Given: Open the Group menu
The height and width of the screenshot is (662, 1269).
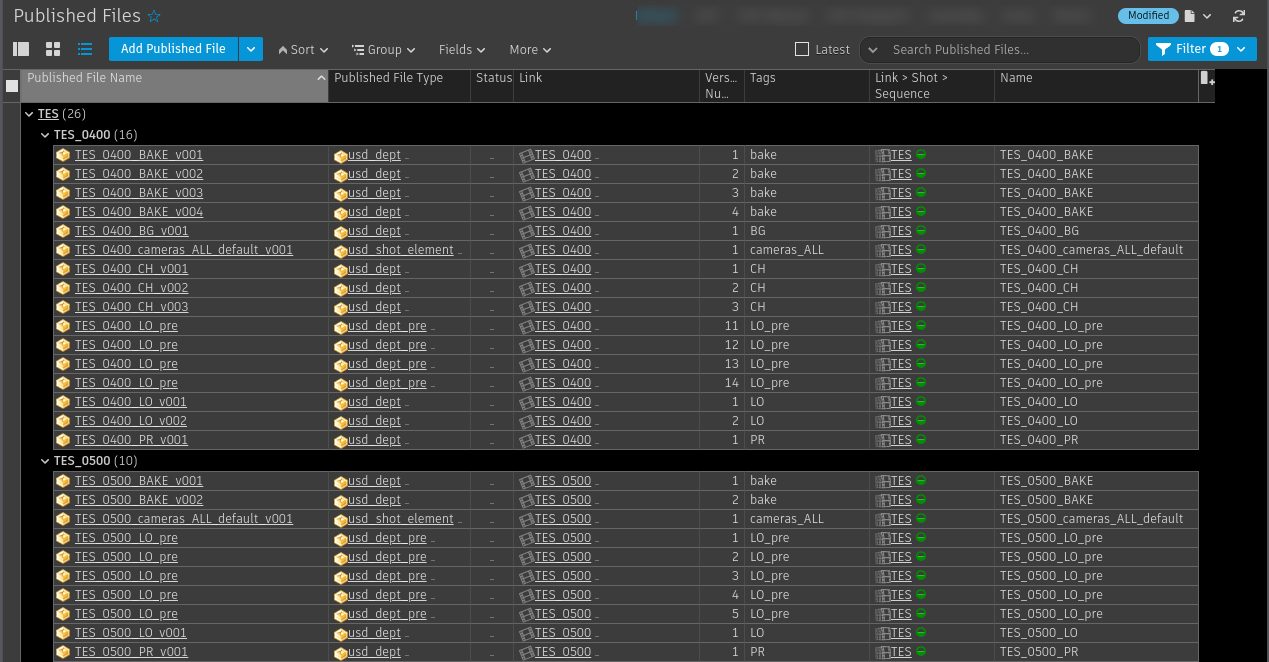Looking at the screenshot, I should (383, 49).
